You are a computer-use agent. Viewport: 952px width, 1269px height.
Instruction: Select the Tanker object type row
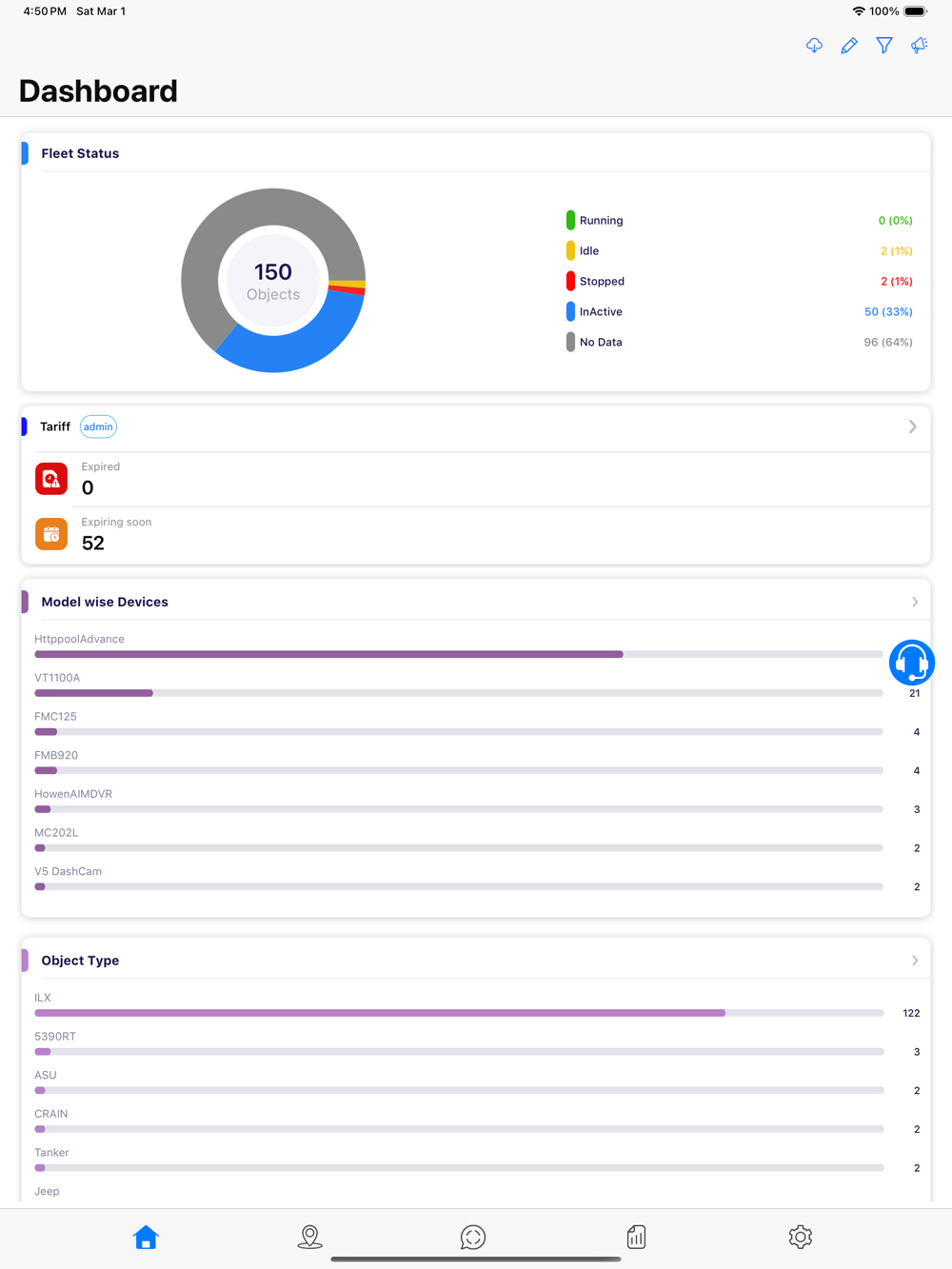(x=476, y=1160)
